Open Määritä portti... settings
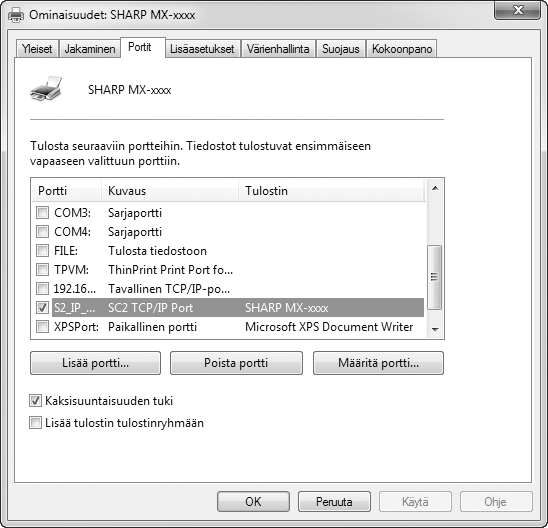 378,363
